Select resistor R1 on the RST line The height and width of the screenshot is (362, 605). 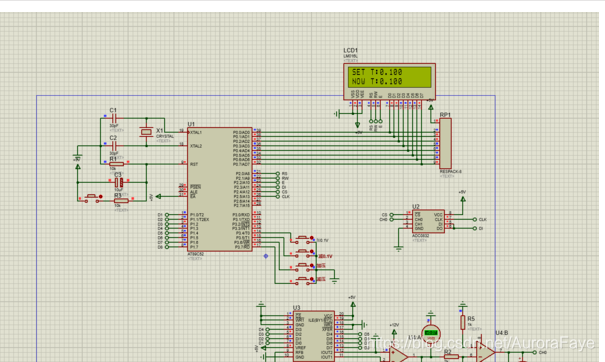(x=116, y=164)
